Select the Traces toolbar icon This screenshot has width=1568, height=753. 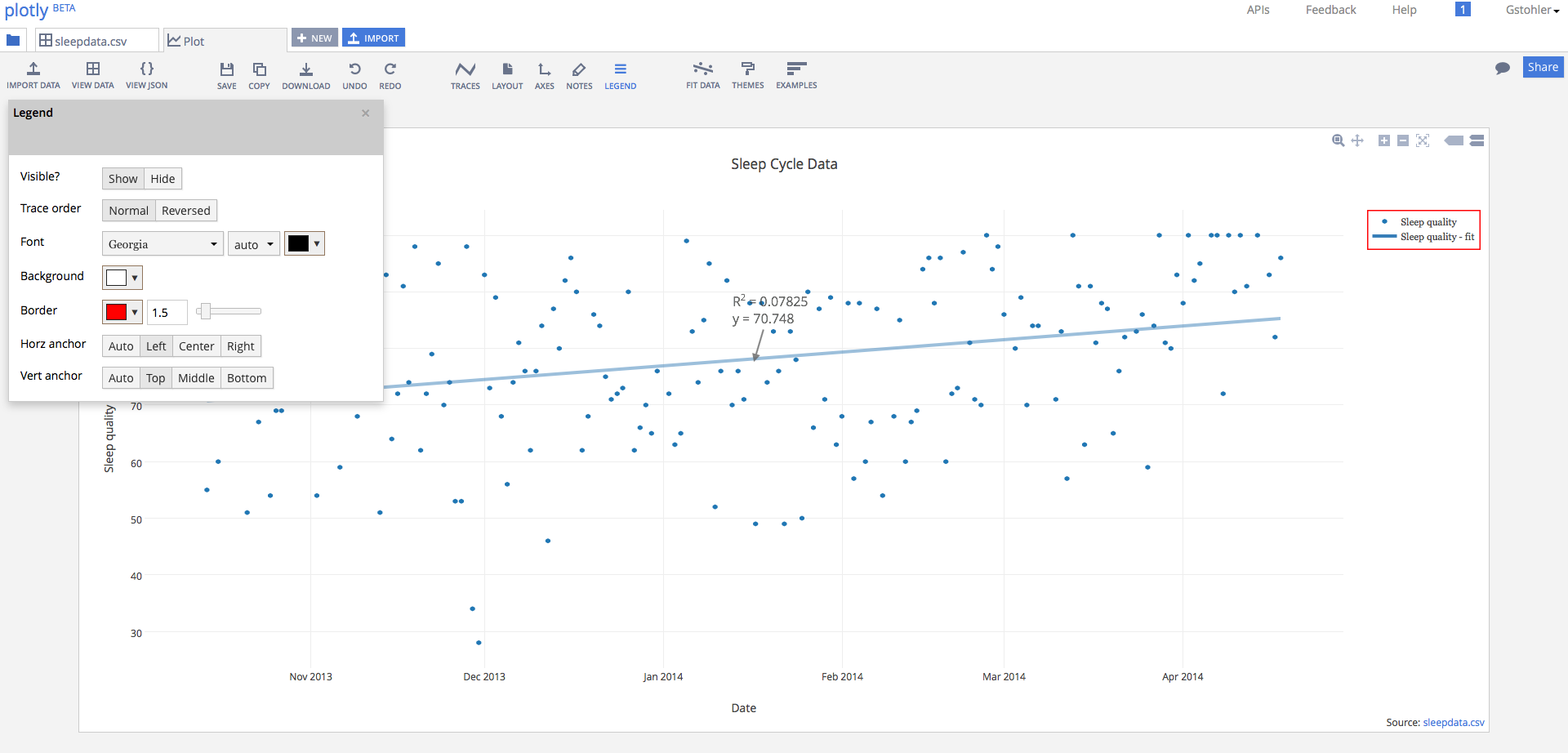click(x=465, y=75)
